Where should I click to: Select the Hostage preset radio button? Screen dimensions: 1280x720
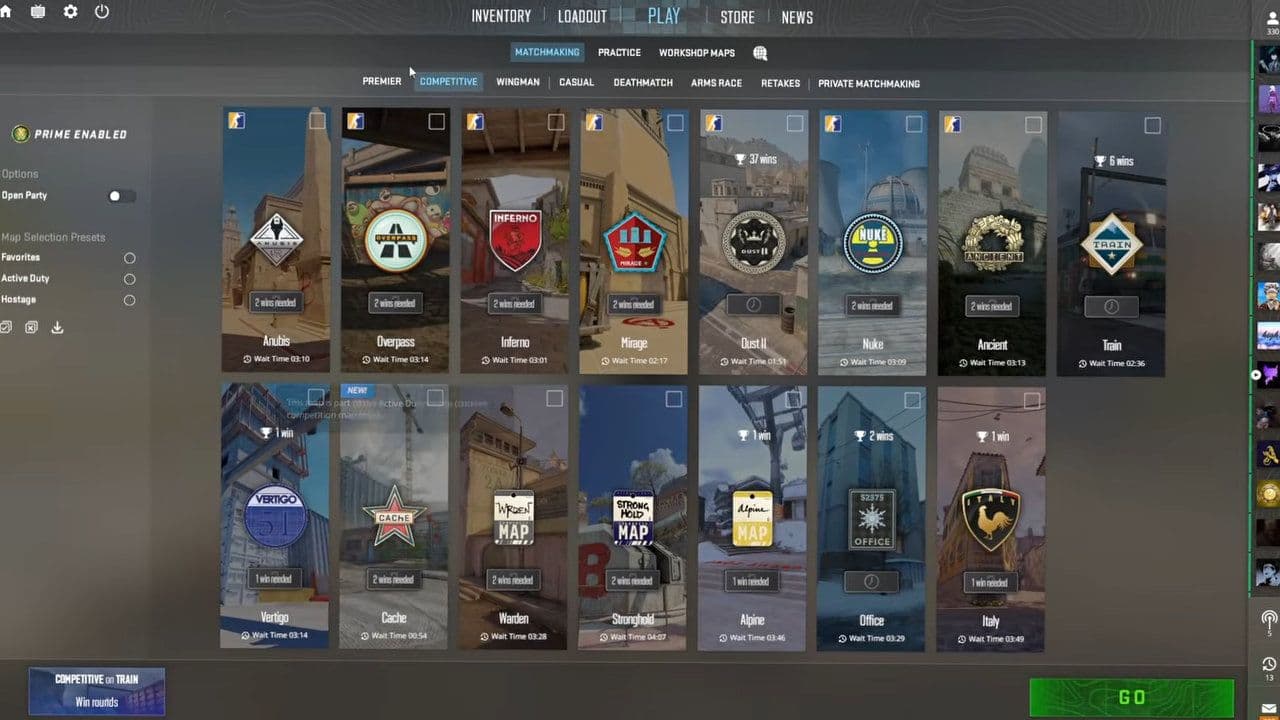tap(129, 300)
